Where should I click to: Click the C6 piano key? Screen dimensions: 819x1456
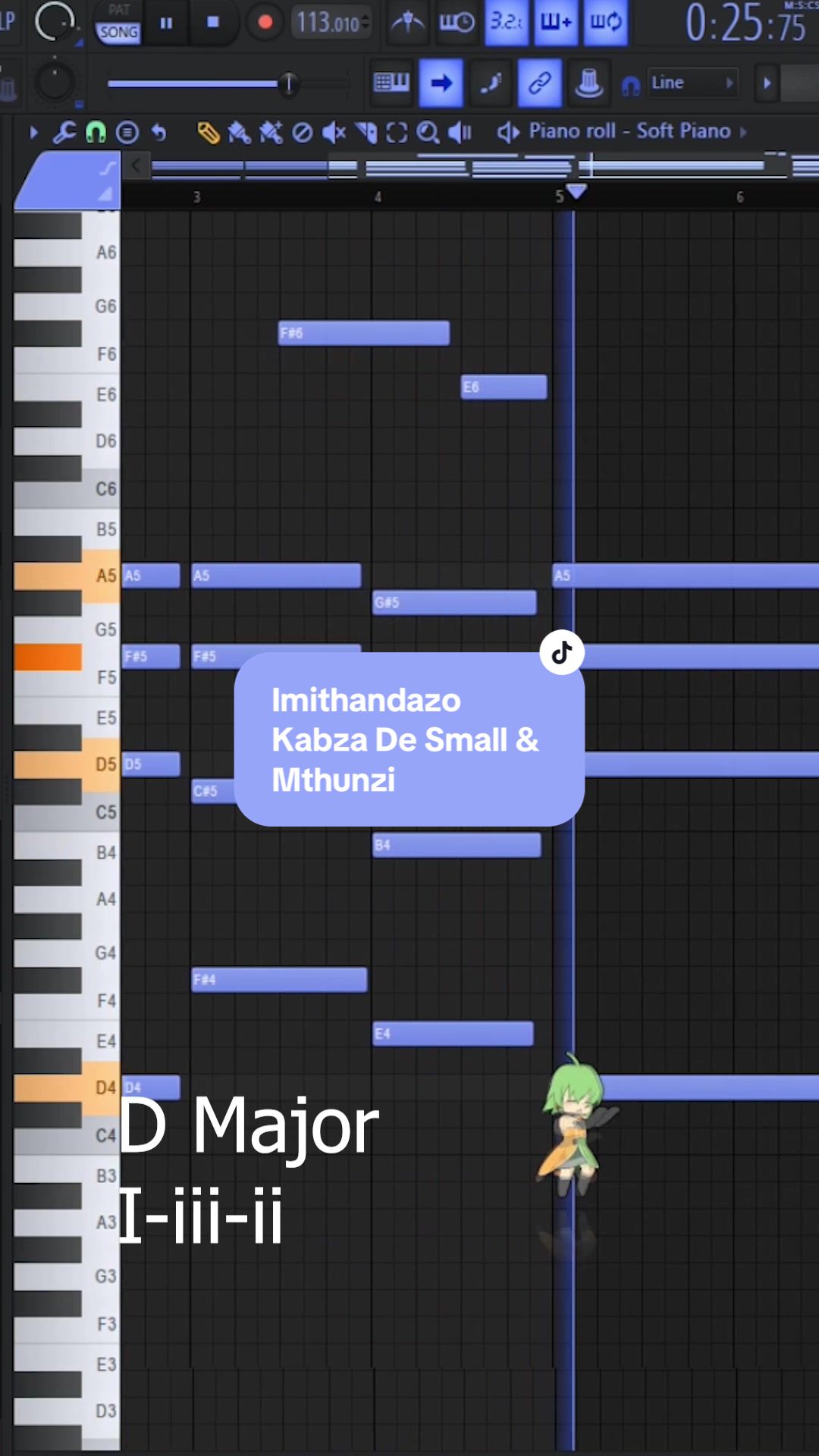tap(67, 489)
